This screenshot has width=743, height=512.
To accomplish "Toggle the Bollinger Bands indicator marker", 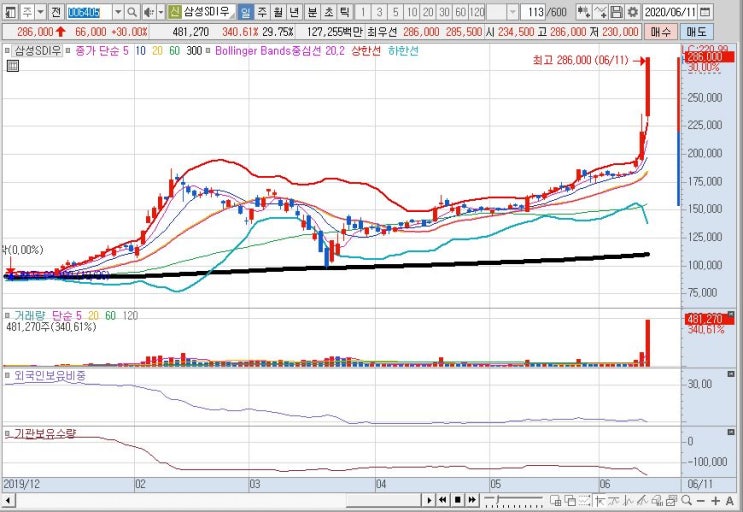I will [x=208, y=50].
